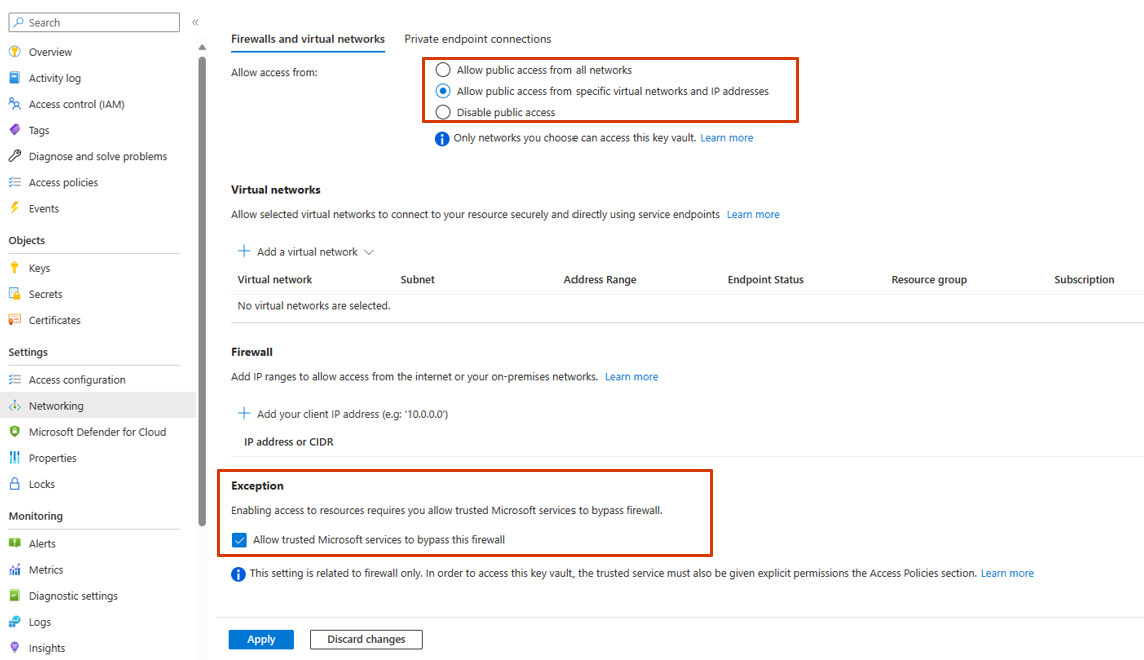Open Access control (IAM) icon
Image resolution: width=1144 pixels, height=660 pixels.
point(15,104)
